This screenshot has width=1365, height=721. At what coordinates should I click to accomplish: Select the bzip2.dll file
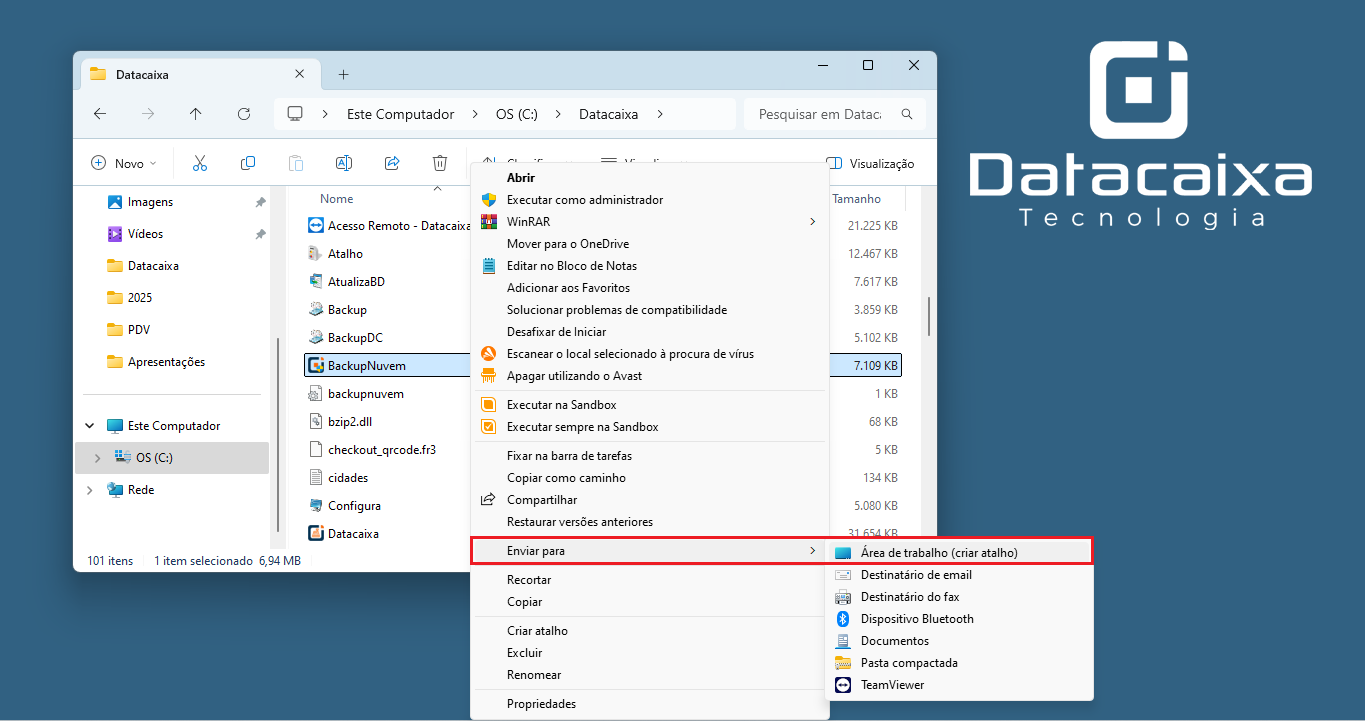tap(350, 422)
